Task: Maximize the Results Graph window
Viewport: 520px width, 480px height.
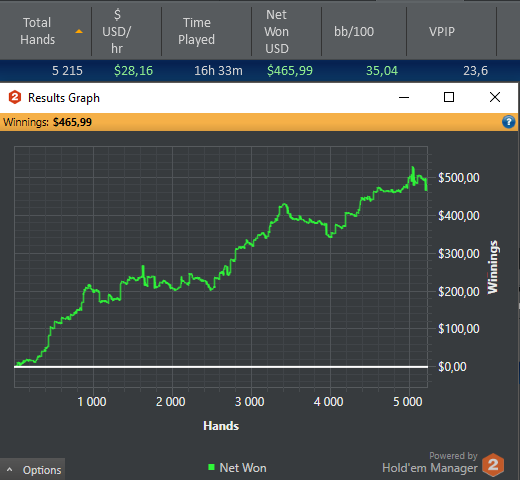Action: pos(449,97)
